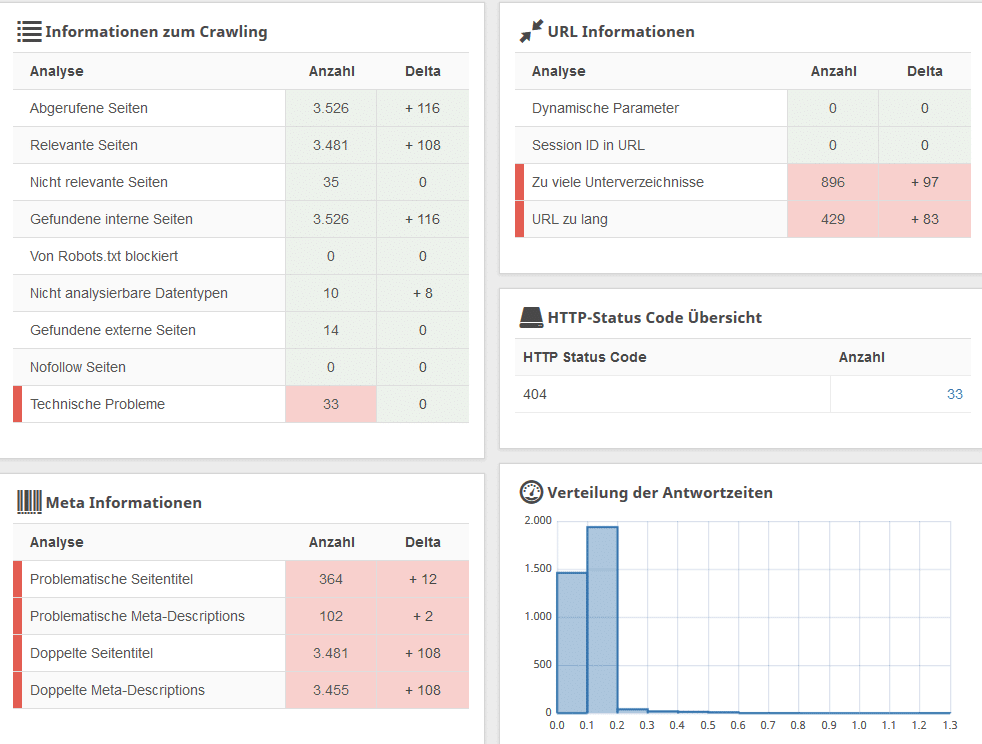The width and height of the screenshot is (982, 744).
Task: Select the Gefundene externe Seiten row label
Action: pos(113,329)
